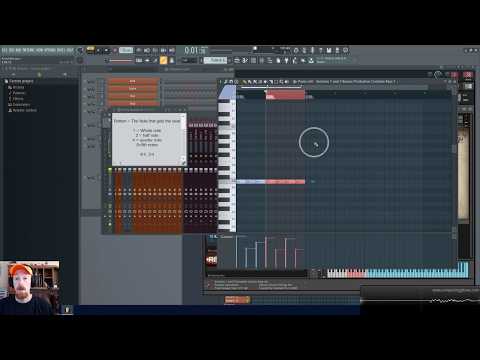
Task: Select the Piano roll Zoom tool
Action: [x=281, y=82]
